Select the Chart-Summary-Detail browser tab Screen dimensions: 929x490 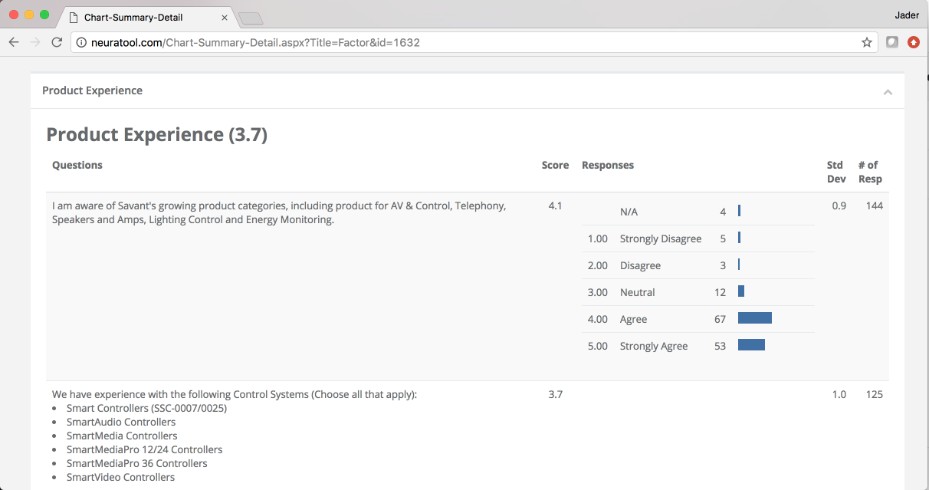pyautogui.click(x=147, y=17)
